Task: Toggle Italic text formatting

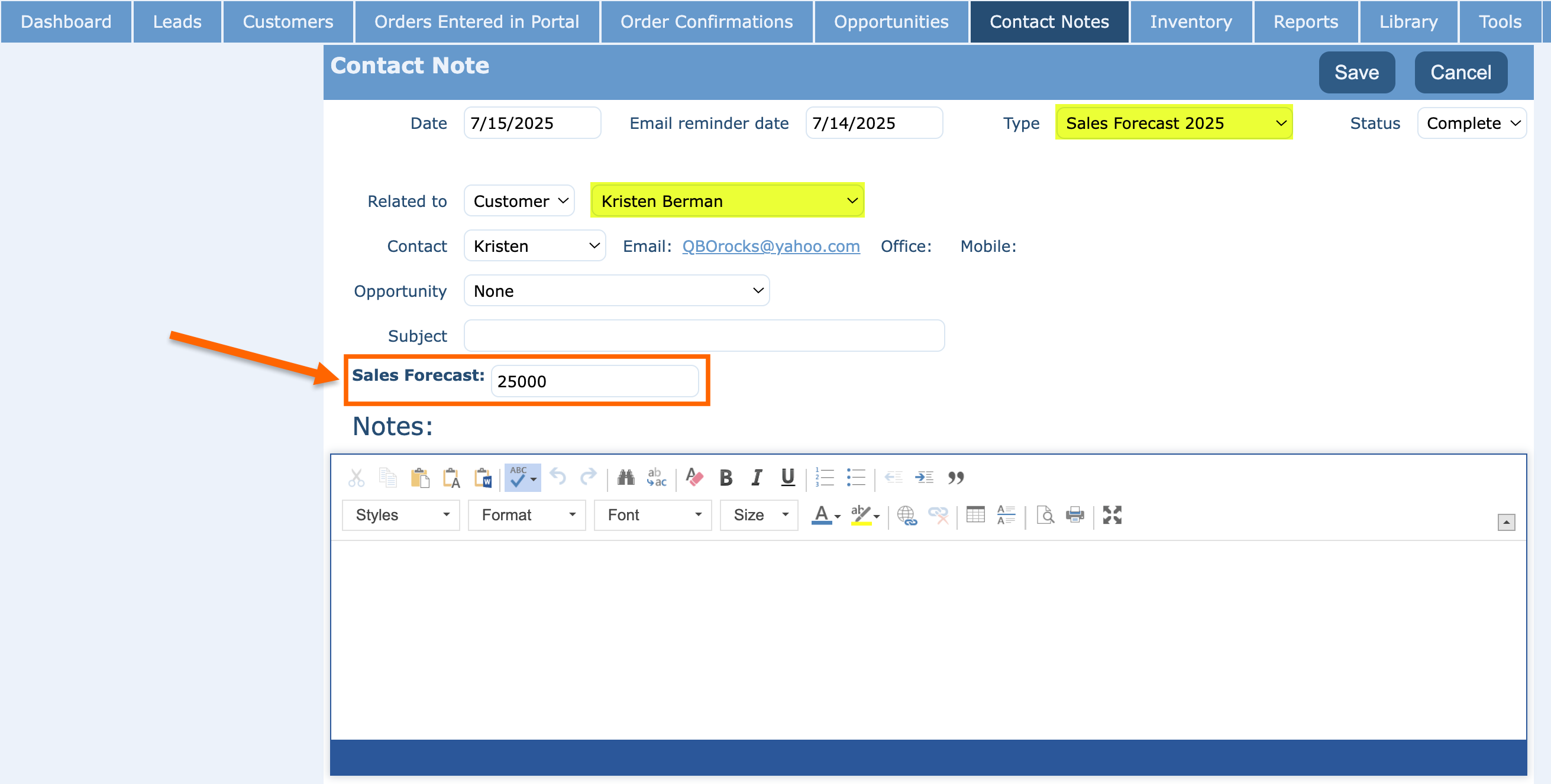Action: point(756,478)
